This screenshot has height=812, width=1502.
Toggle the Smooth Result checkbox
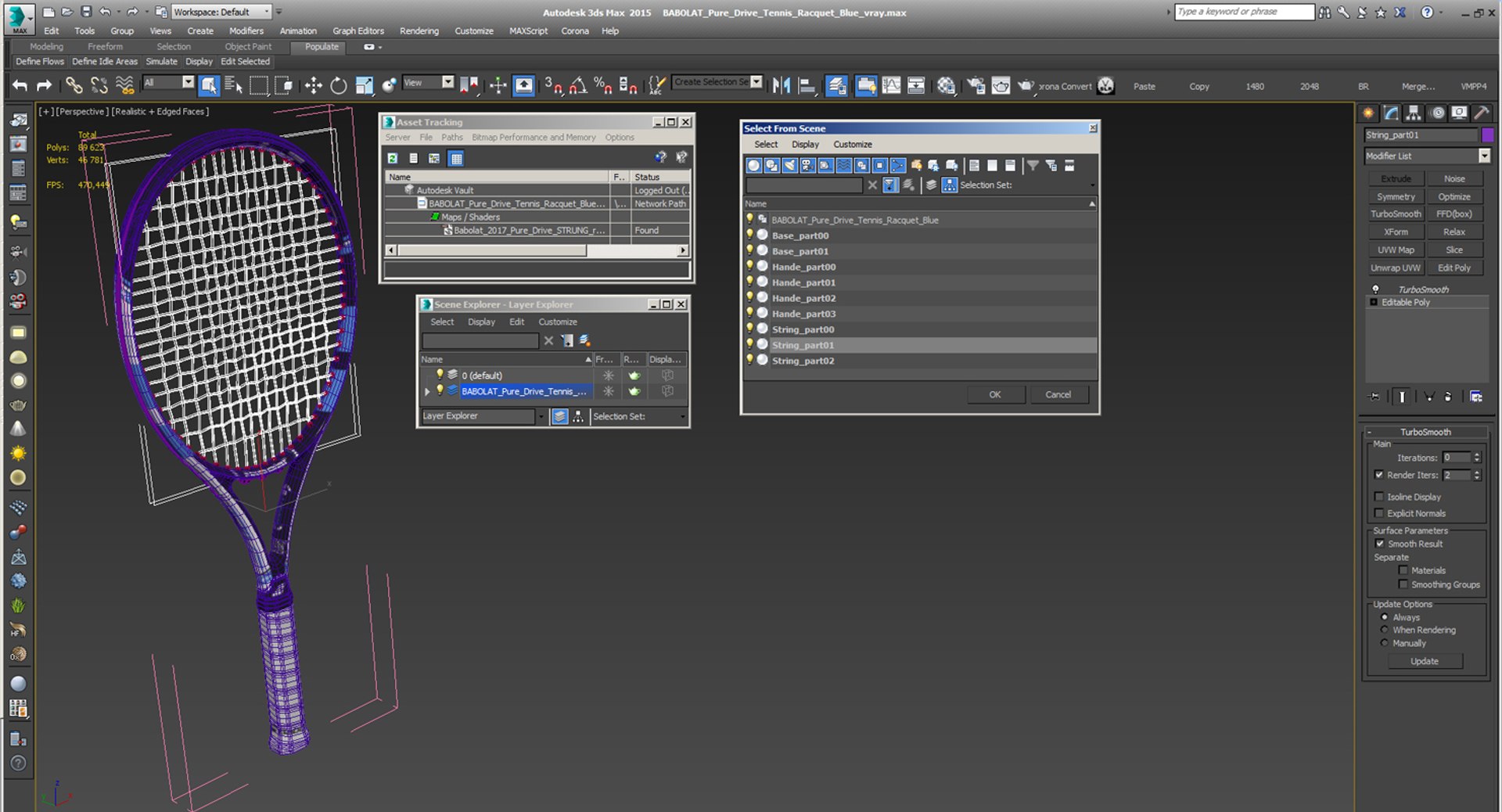point(1380,544)
